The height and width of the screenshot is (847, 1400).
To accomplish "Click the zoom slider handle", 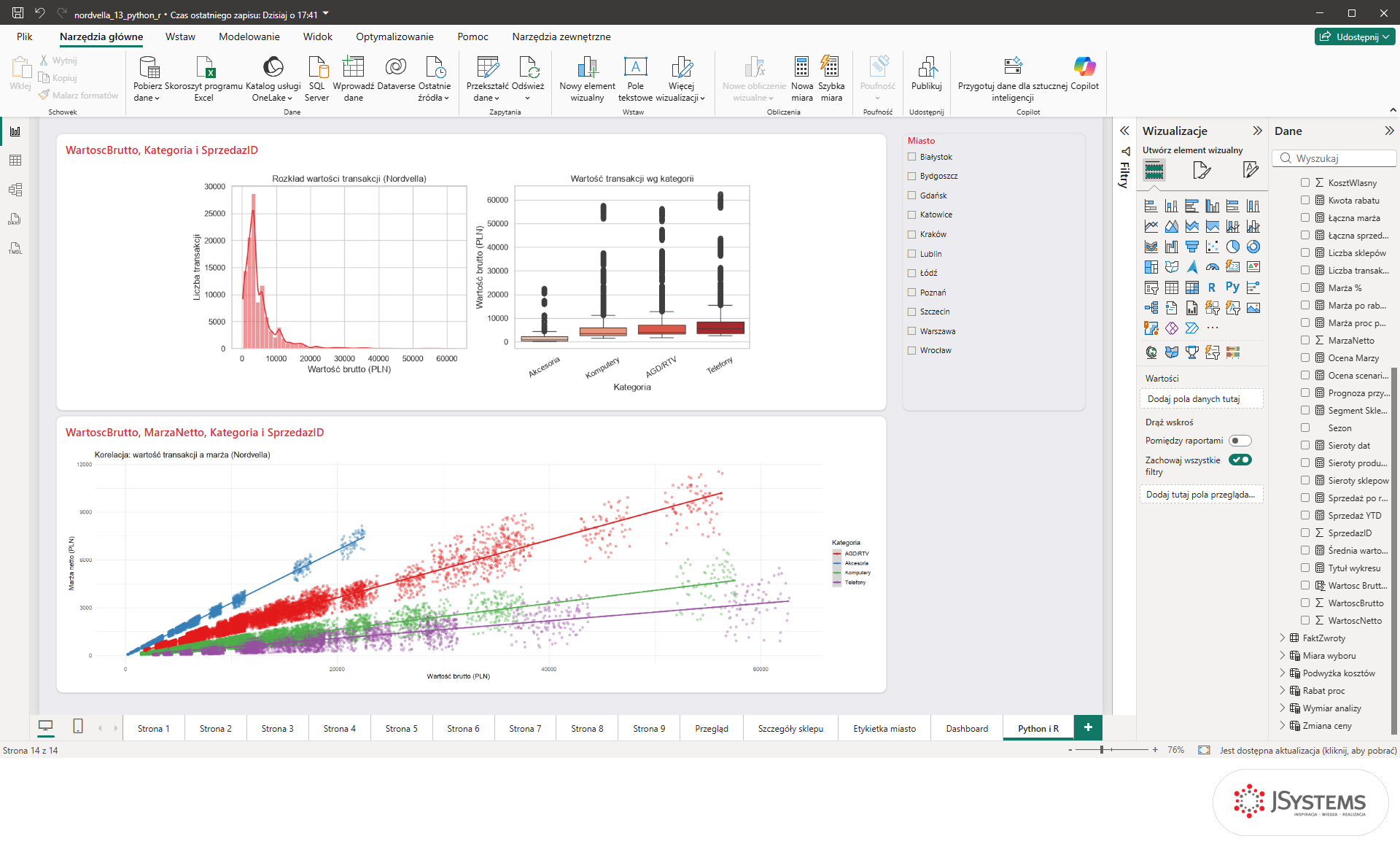I will coord(1102,750).
